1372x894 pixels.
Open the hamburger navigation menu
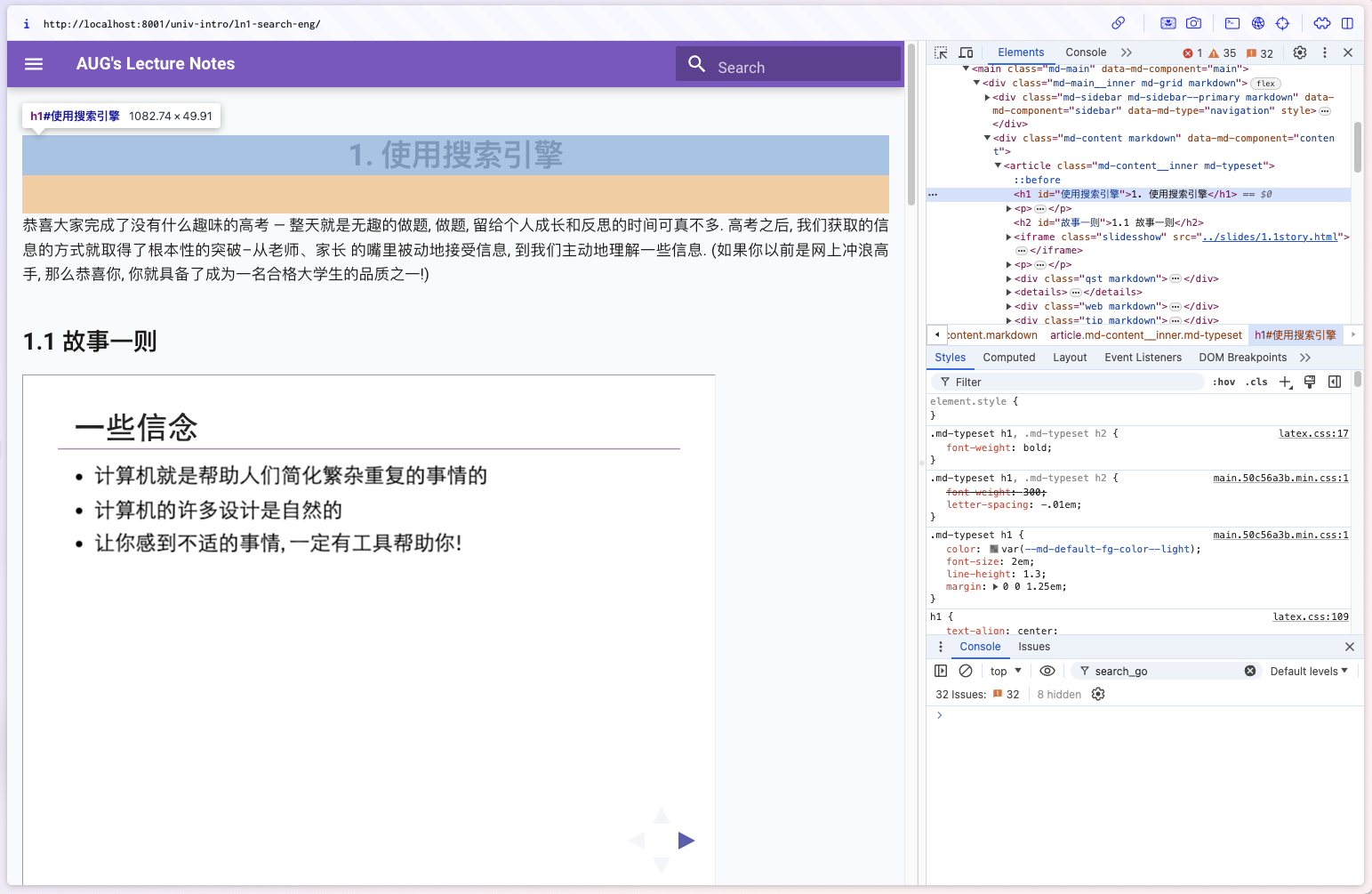click(34, 64)
